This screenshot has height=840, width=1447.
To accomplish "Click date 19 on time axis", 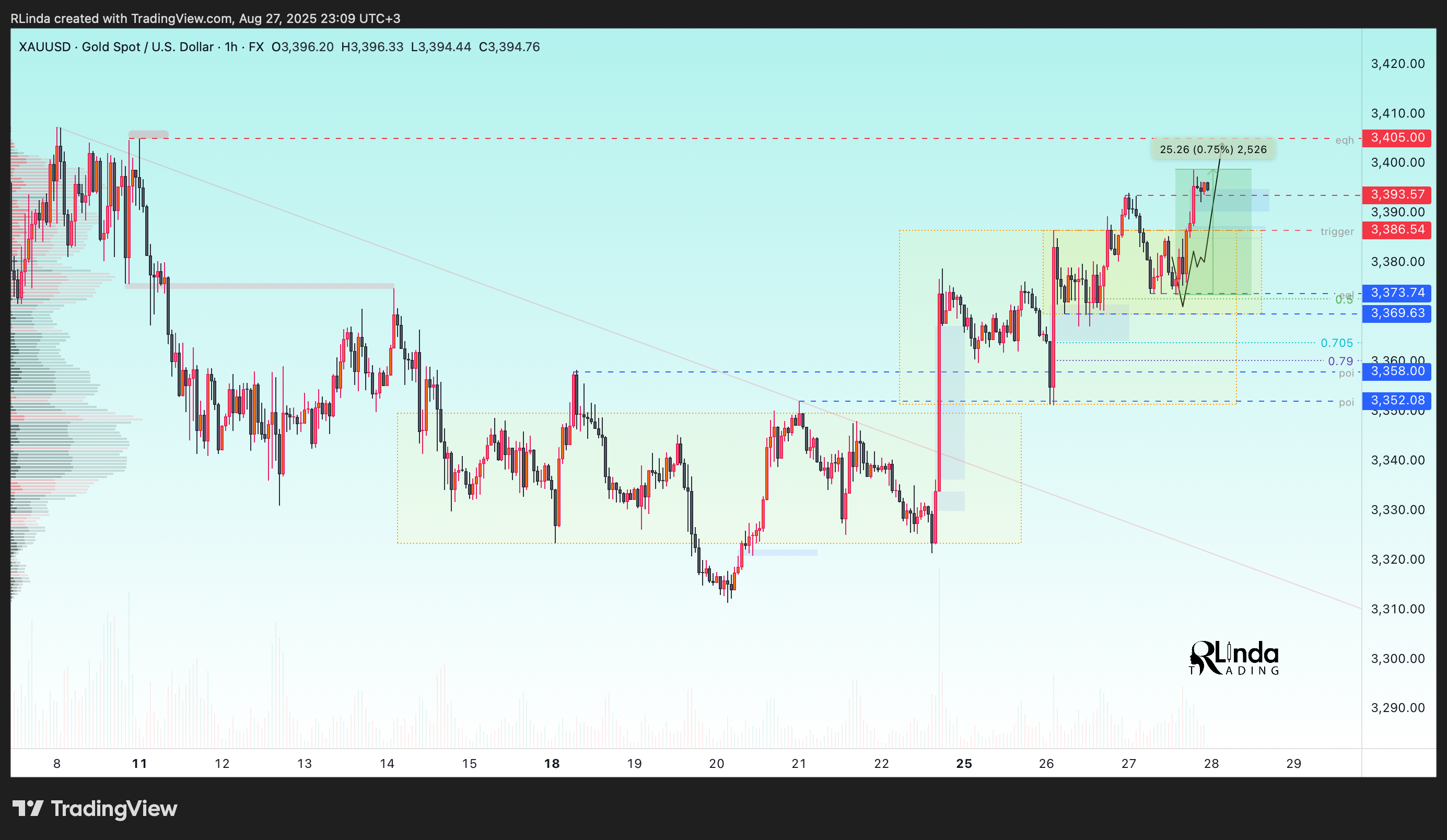I will (635, 764).
